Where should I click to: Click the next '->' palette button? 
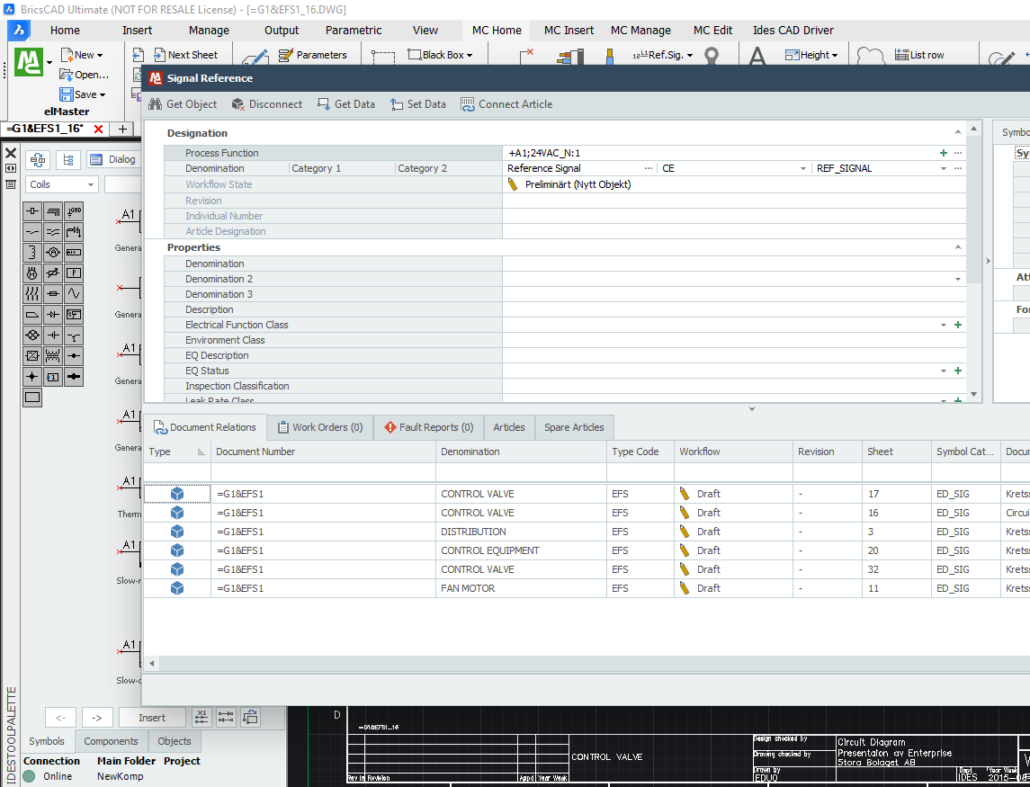click(97, 717)
